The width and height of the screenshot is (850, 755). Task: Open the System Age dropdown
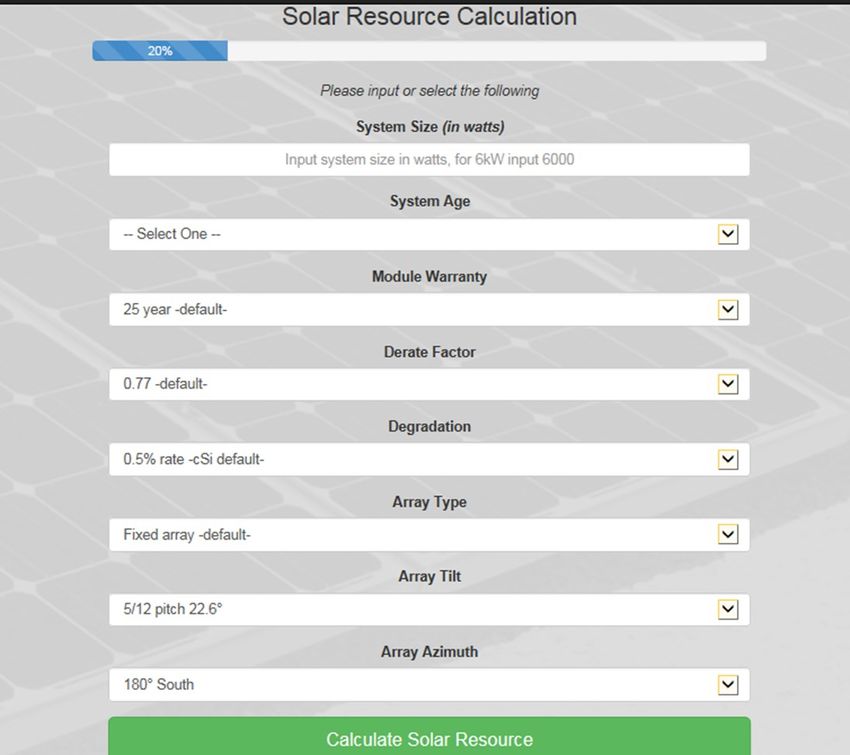tap(429, 234)
